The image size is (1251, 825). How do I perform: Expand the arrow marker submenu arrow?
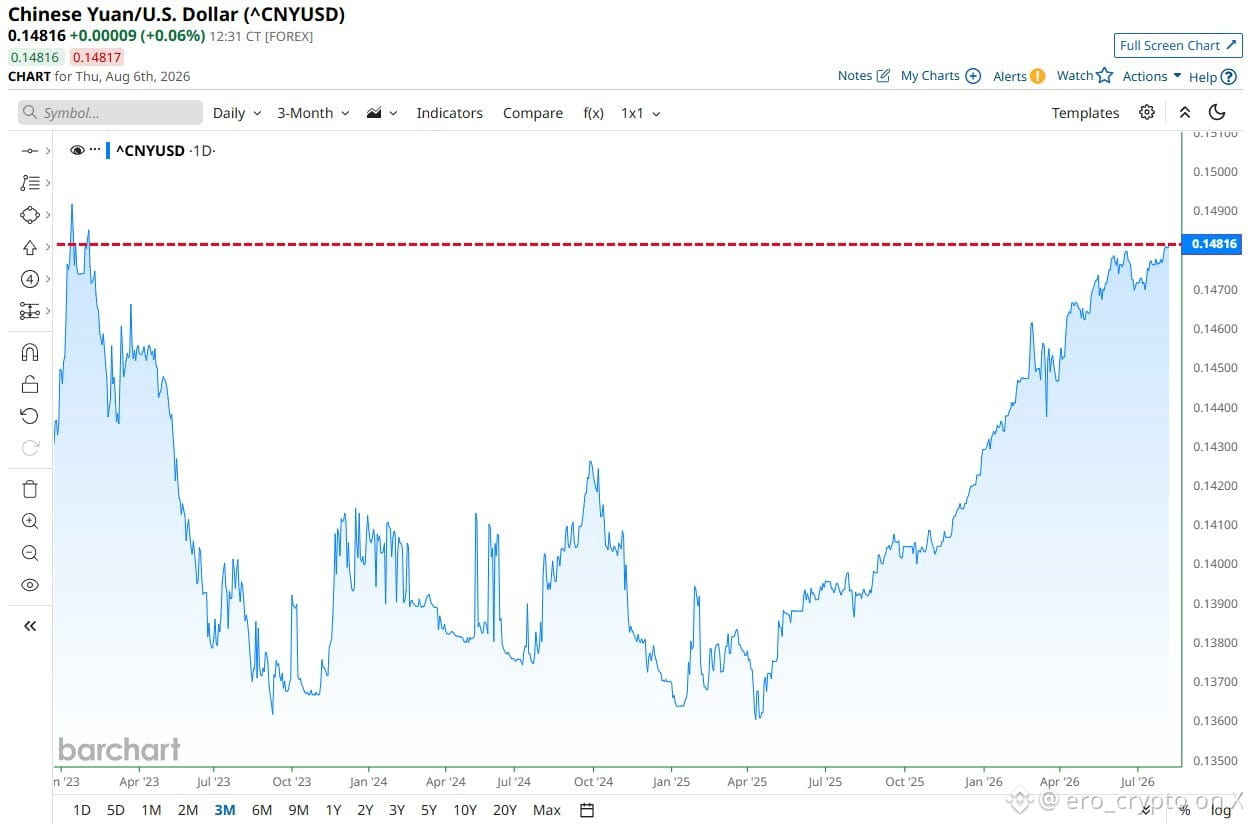(x=48, y=247)
